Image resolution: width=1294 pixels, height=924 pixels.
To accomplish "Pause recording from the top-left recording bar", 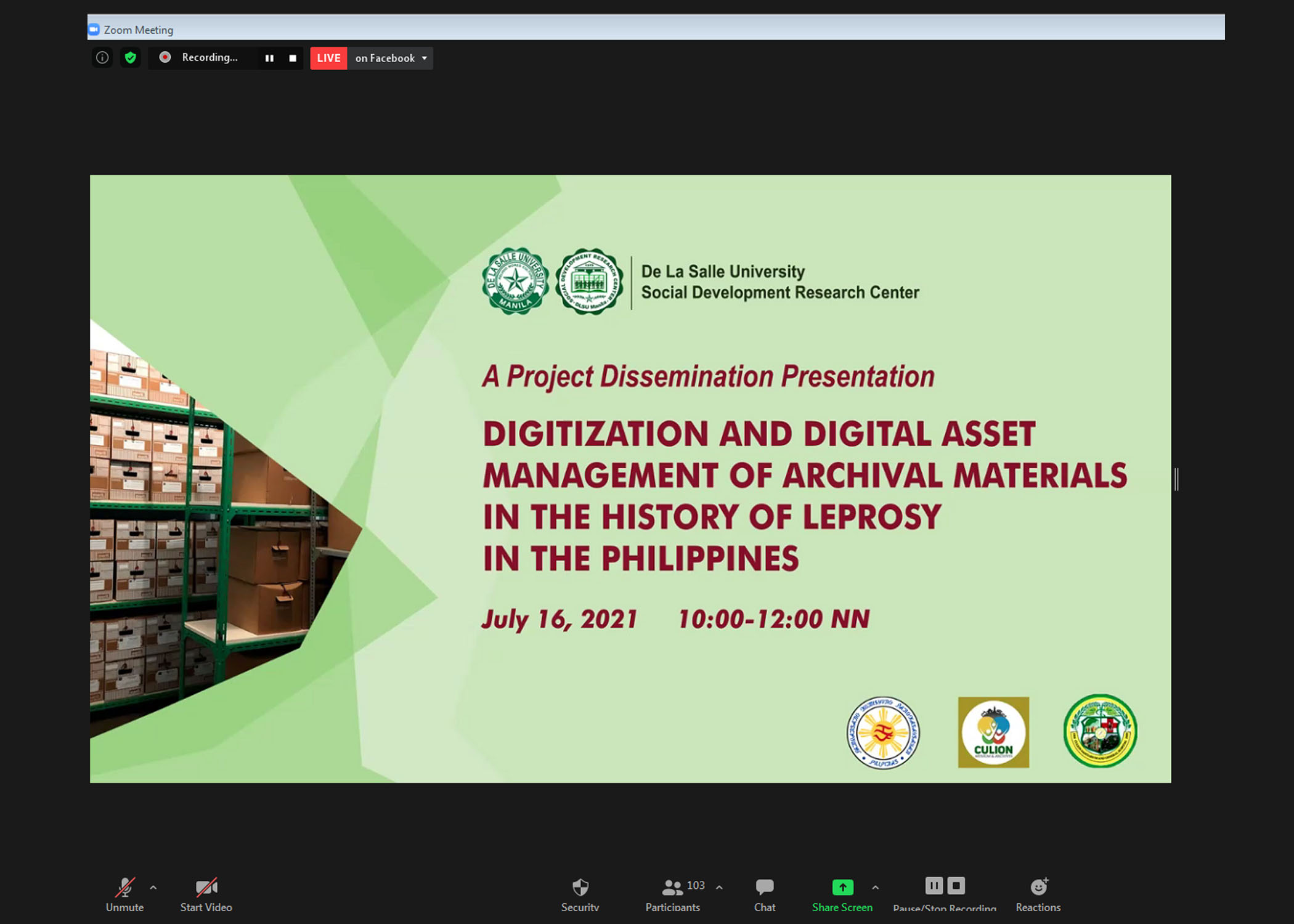I will pyautogui.click(x=269, y=58).
